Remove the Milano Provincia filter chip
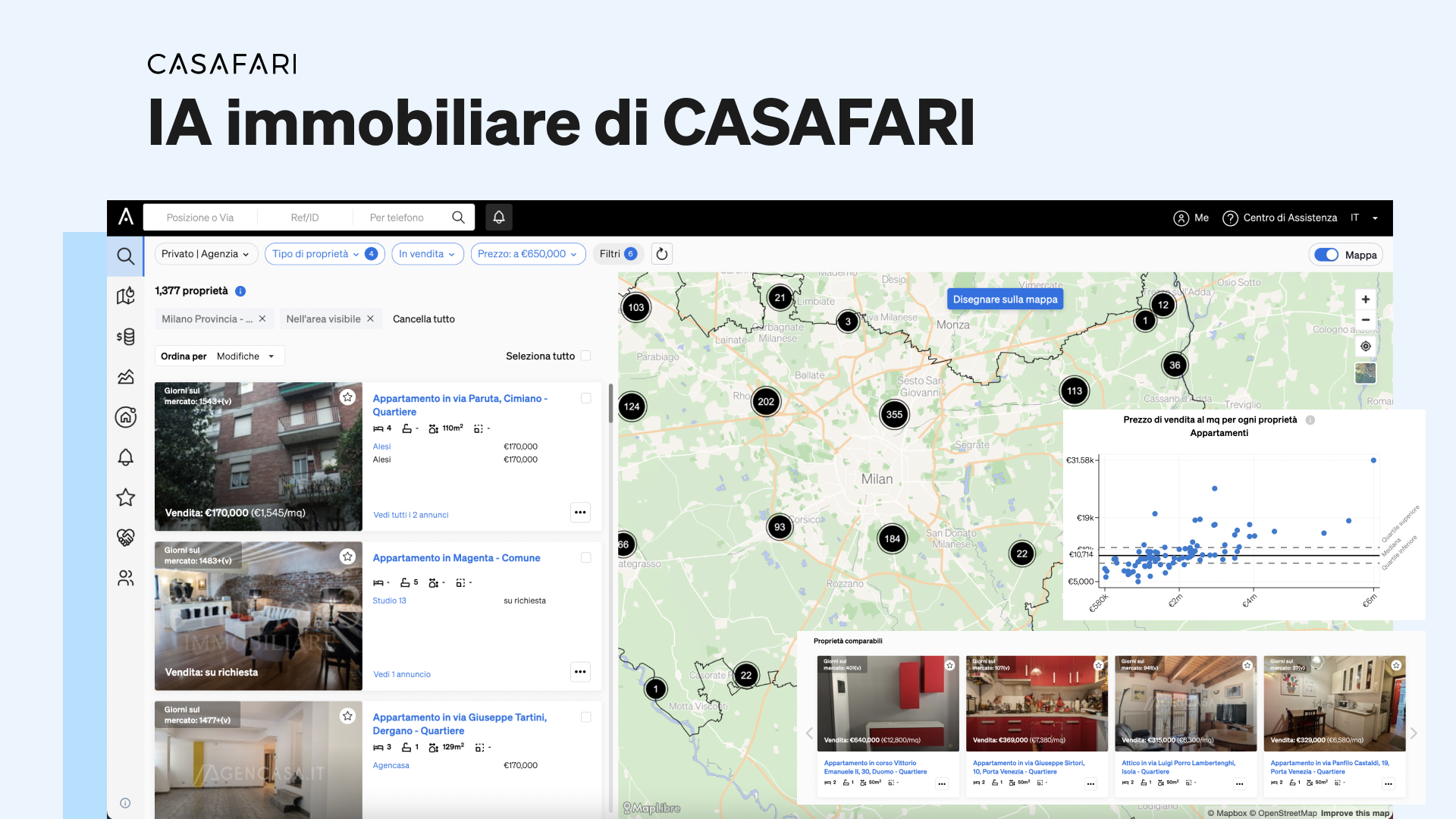 point(262,318)
